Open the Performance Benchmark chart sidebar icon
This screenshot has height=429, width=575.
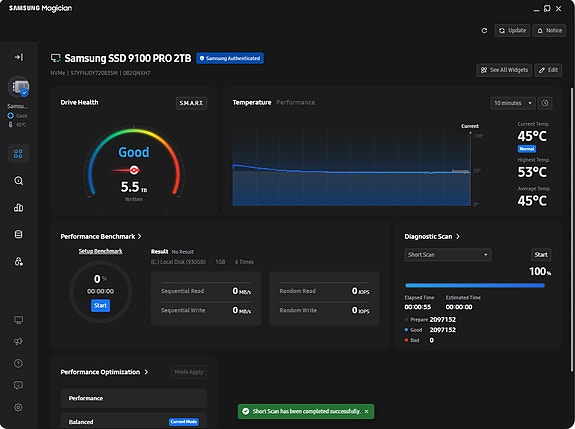point(18,208)
